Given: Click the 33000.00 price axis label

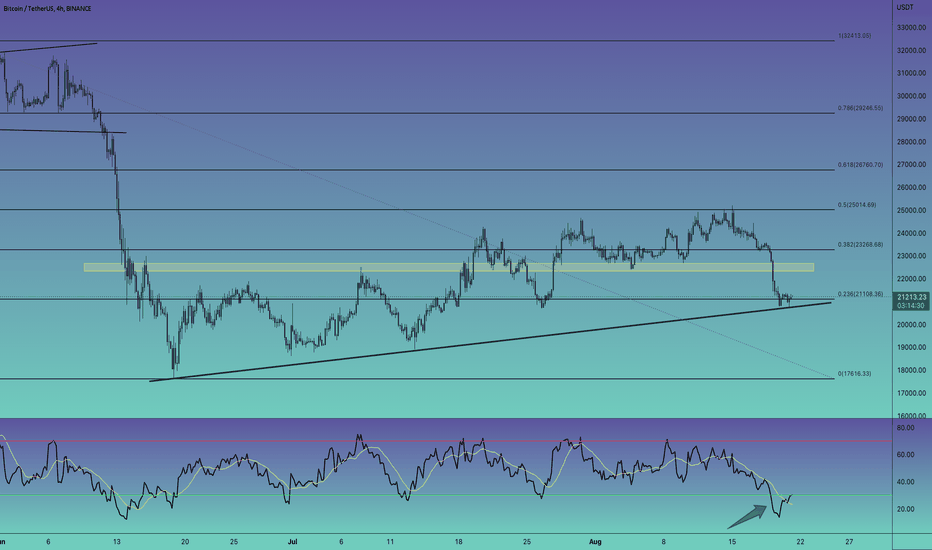Looking at the screenshot, I should (911, 27).
